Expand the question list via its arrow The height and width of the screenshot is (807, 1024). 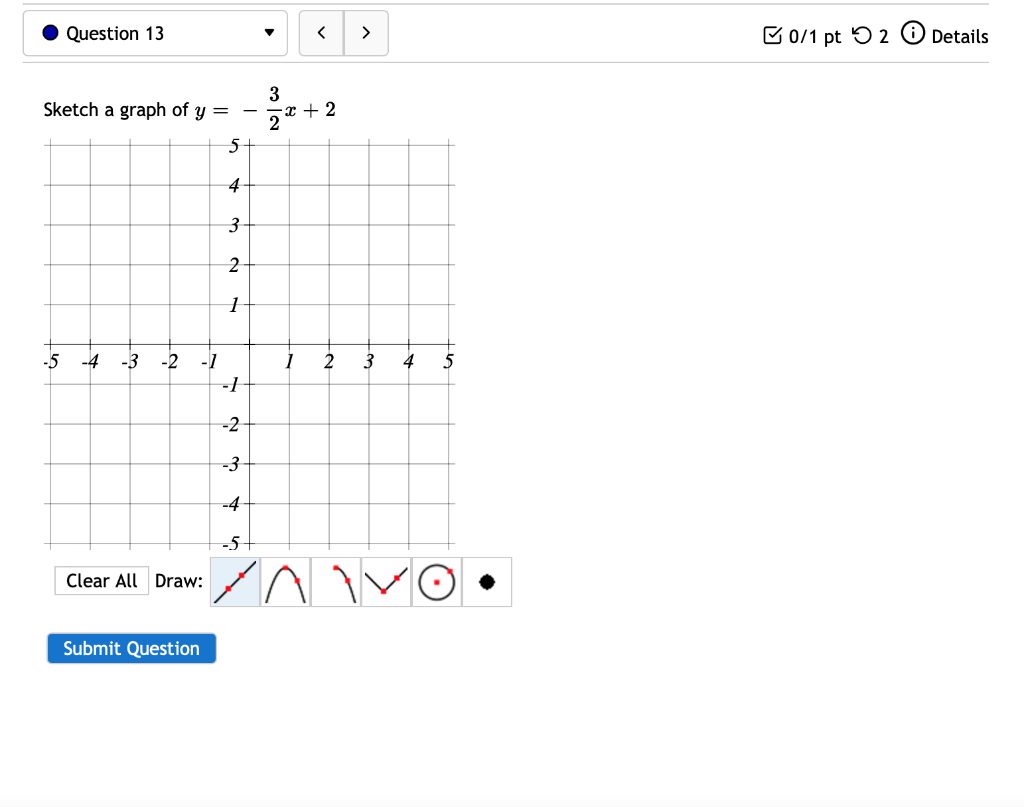pyautogui.click(x=268, y=32)
